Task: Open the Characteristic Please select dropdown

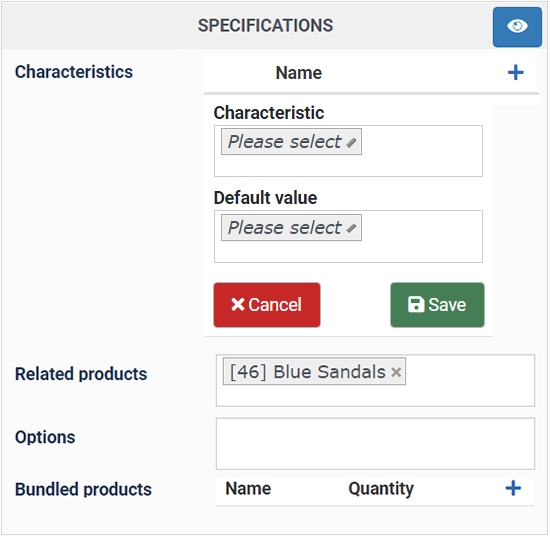Action: [291, 142]
